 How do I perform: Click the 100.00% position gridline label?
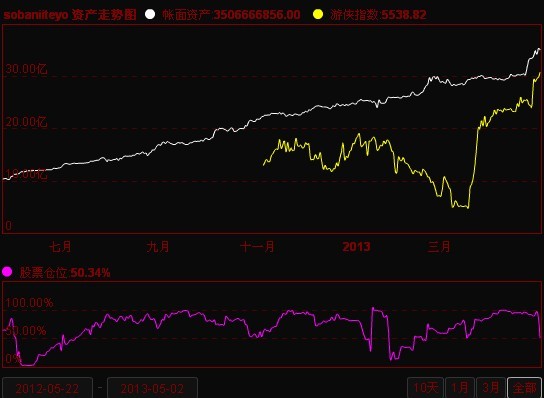coord(29,303)
